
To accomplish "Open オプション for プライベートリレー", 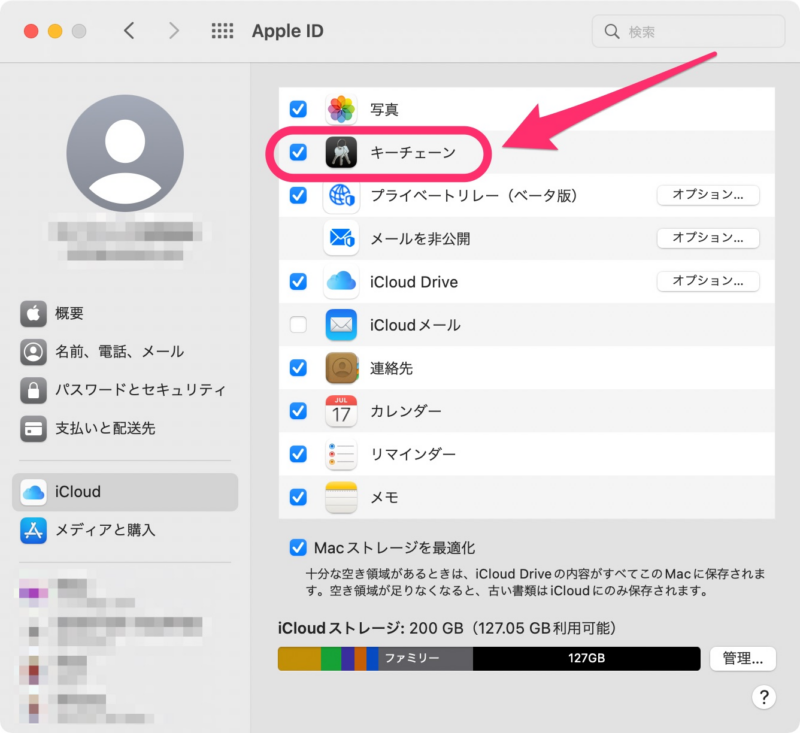I will click(708, 195).
